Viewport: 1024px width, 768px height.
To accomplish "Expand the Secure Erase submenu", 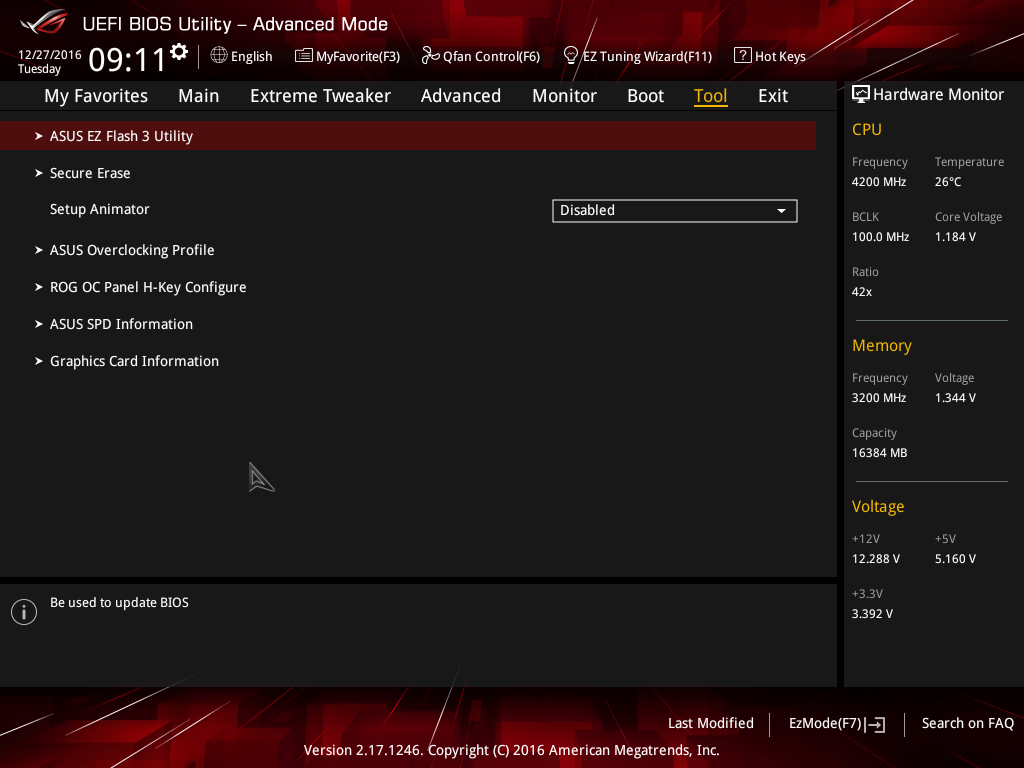I will tap(90, 173).
